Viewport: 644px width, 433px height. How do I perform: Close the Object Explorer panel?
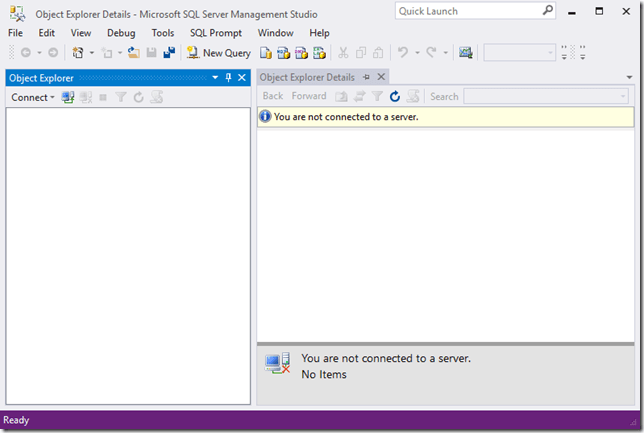[x=242, y=78]
